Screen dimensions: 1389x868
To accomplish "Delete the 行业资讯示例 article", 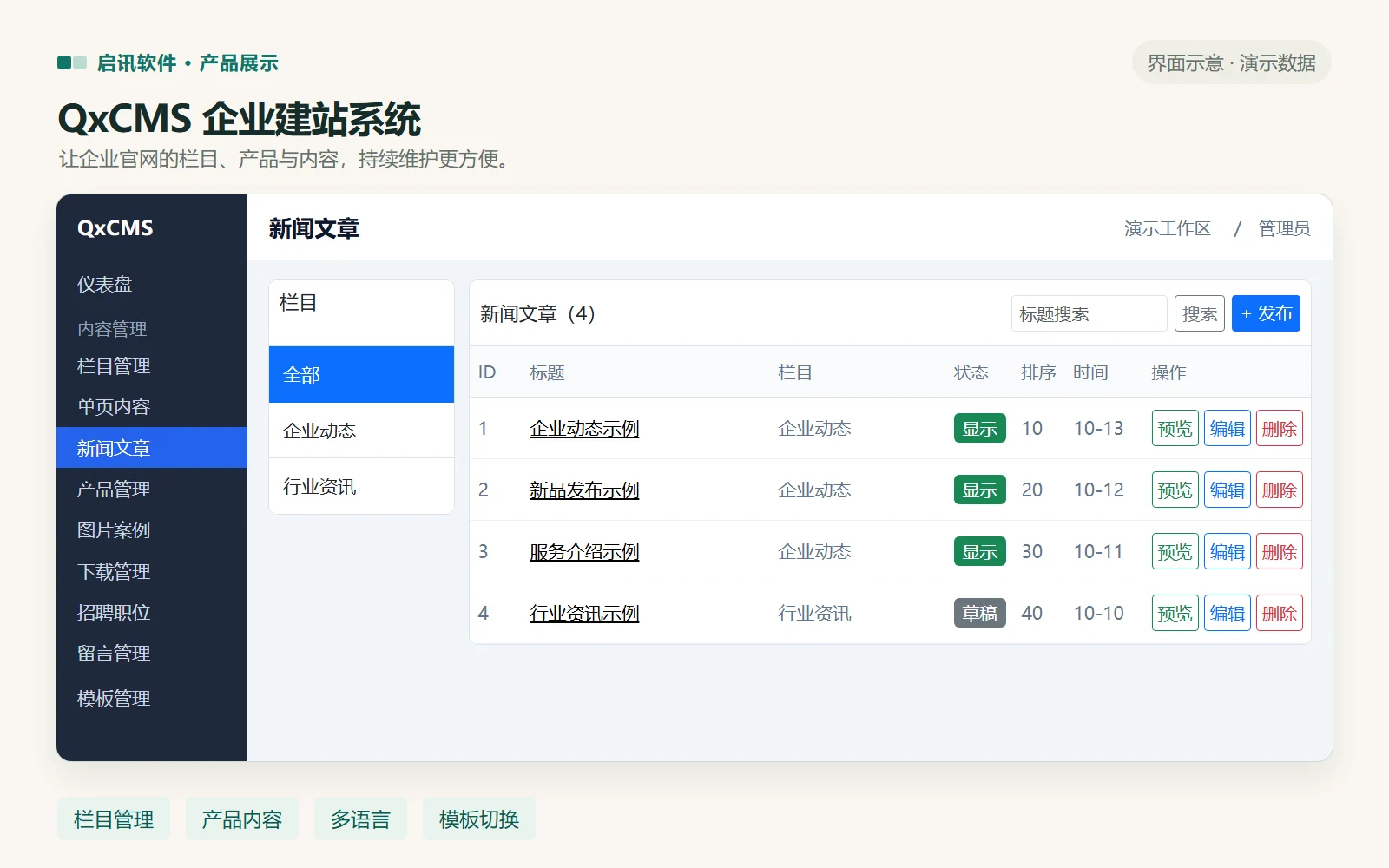I will (1280, 613).
